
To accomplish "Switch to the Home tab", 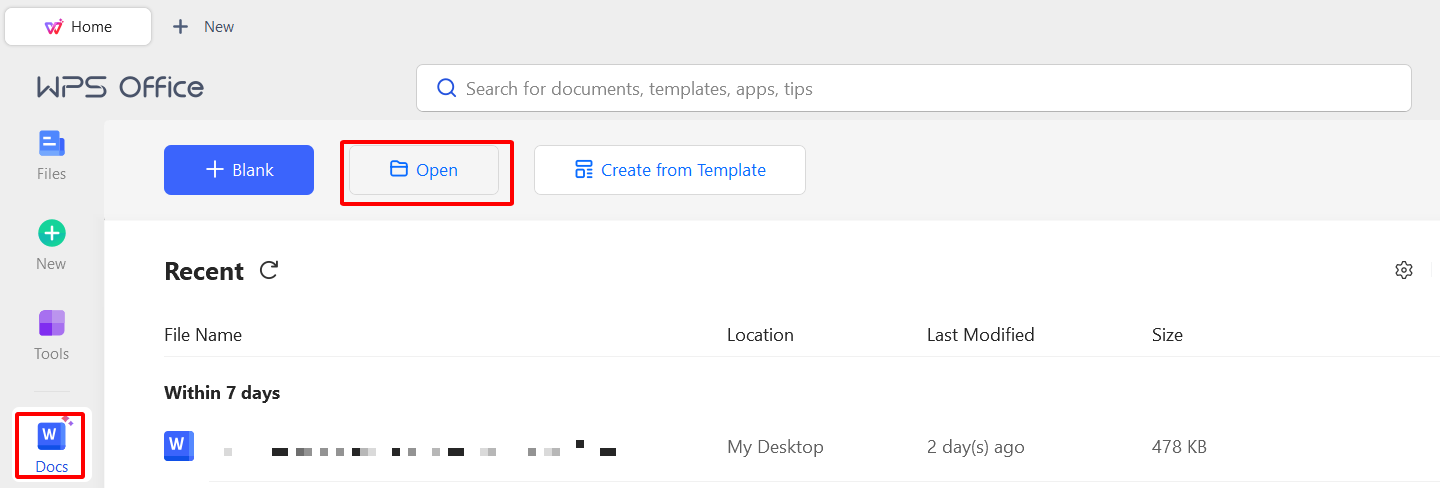I will pos(79,27).
